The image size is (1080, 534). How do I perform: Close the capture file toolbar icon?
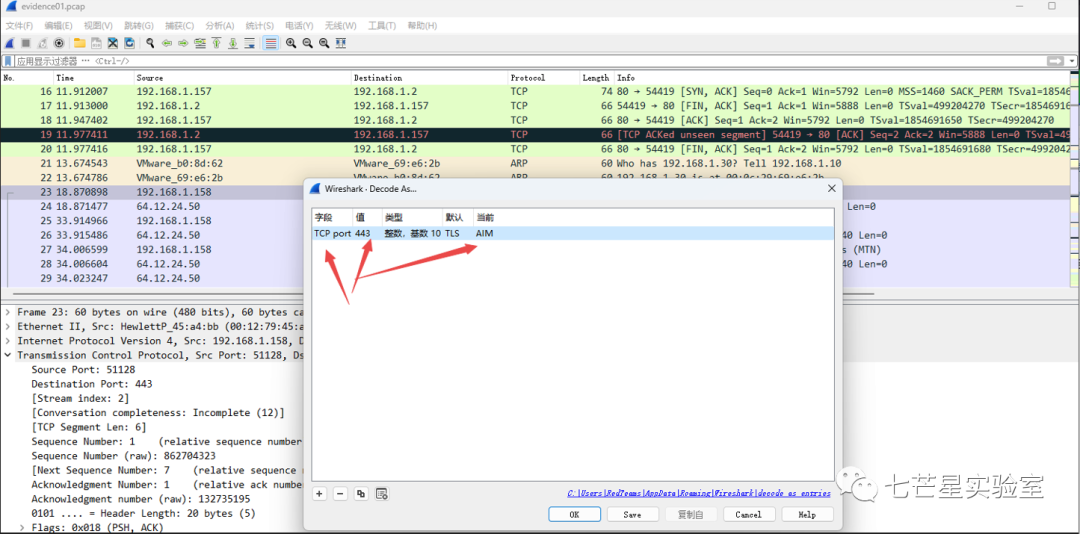(x=113, y=43)
